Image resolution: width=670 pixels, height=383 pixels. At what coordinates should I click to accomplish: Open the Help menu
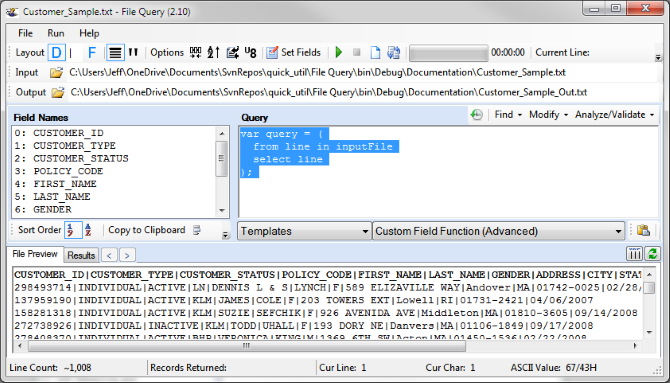click(89, 33)
